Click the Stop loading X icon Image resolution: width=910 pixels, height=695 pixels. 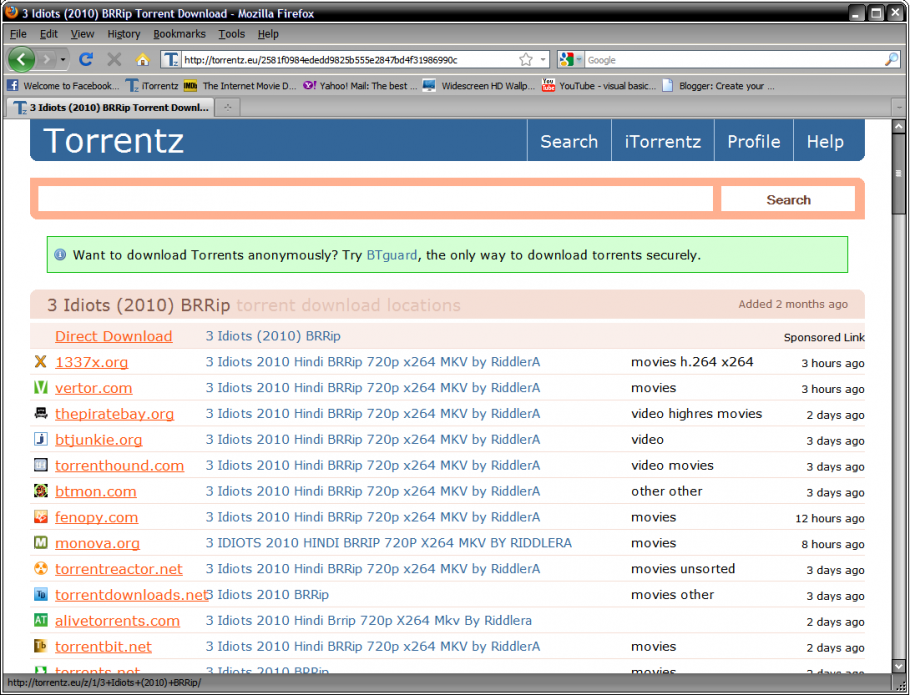pos(114,59)
